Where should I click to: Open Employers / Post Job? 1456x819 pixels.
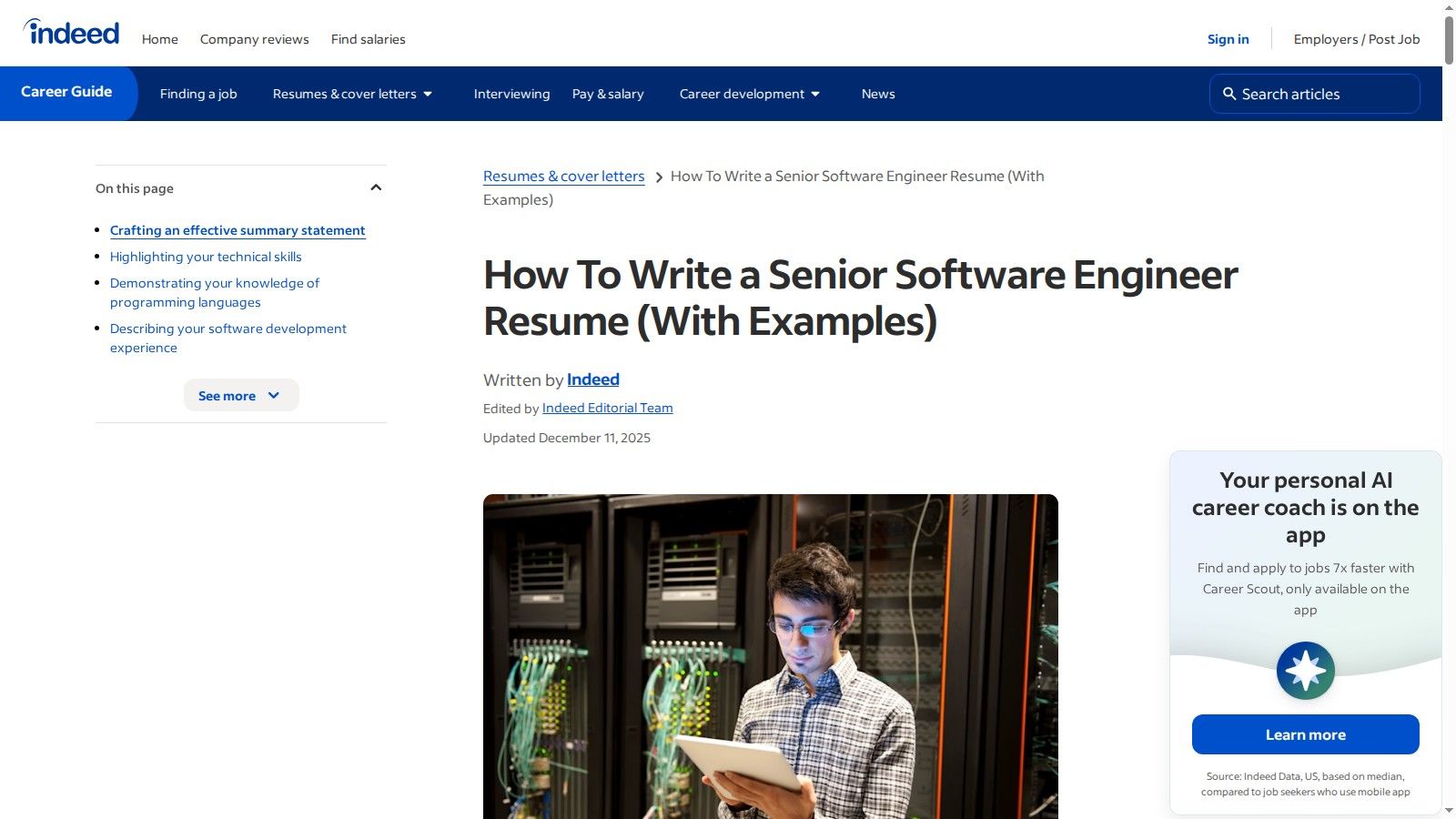(x=1356, y=39)
